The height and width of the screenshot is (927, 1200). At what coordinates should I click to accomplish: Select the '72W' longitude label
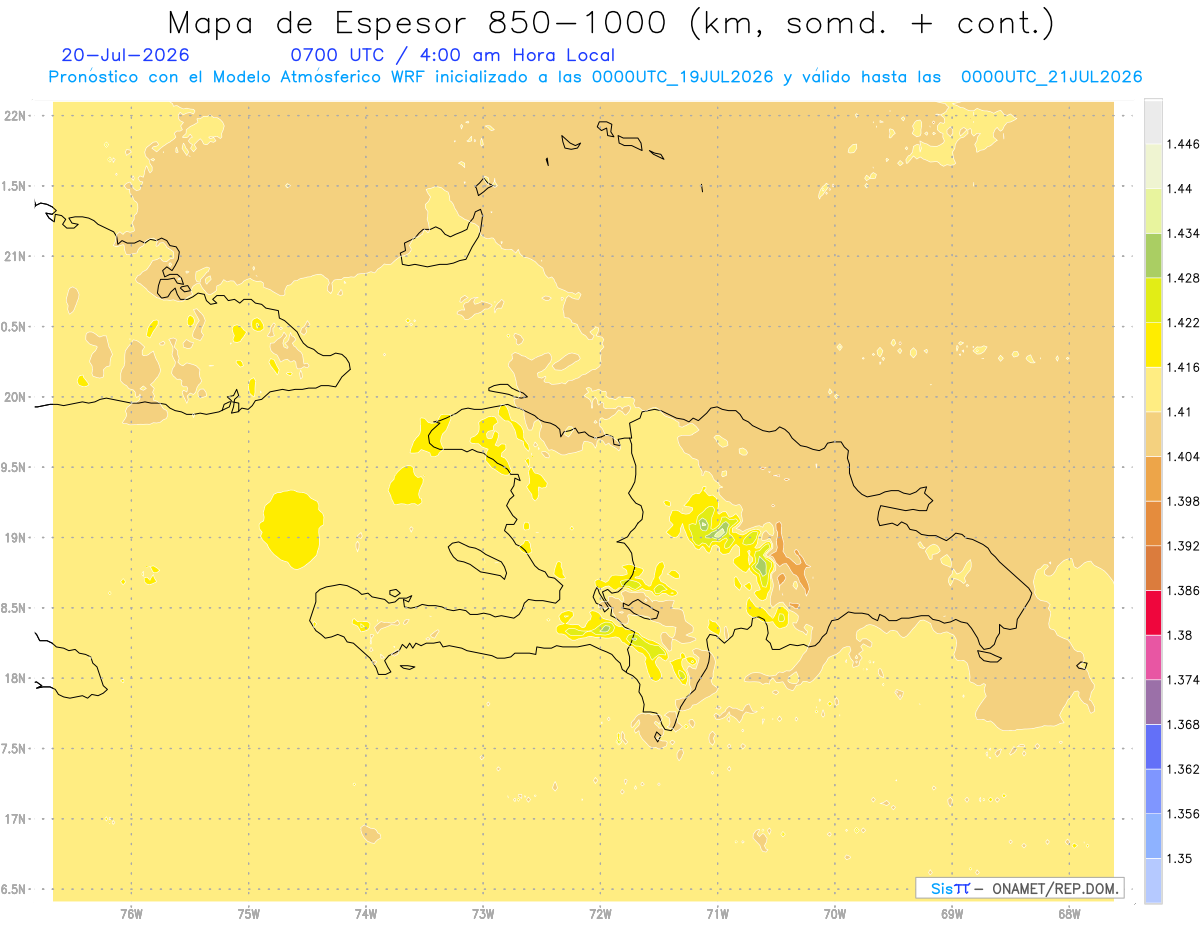pyautogui.click(x=601, y=914)
